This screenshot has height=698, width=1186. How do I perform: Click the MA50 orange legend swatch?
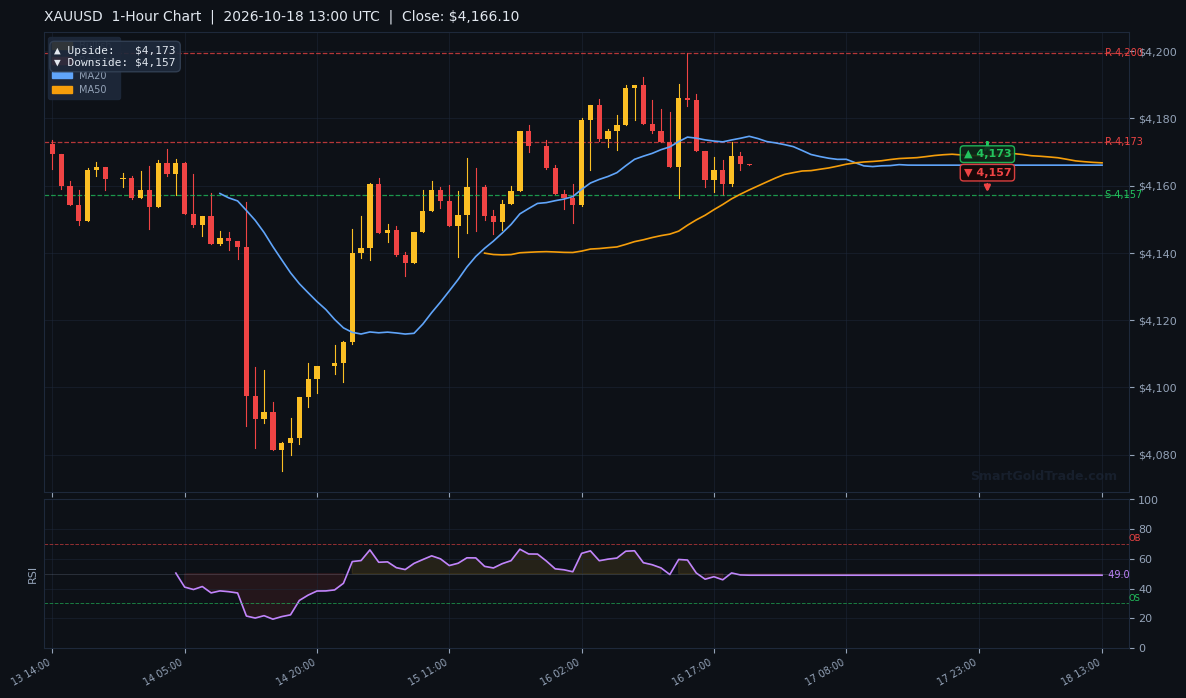(62, 89)
